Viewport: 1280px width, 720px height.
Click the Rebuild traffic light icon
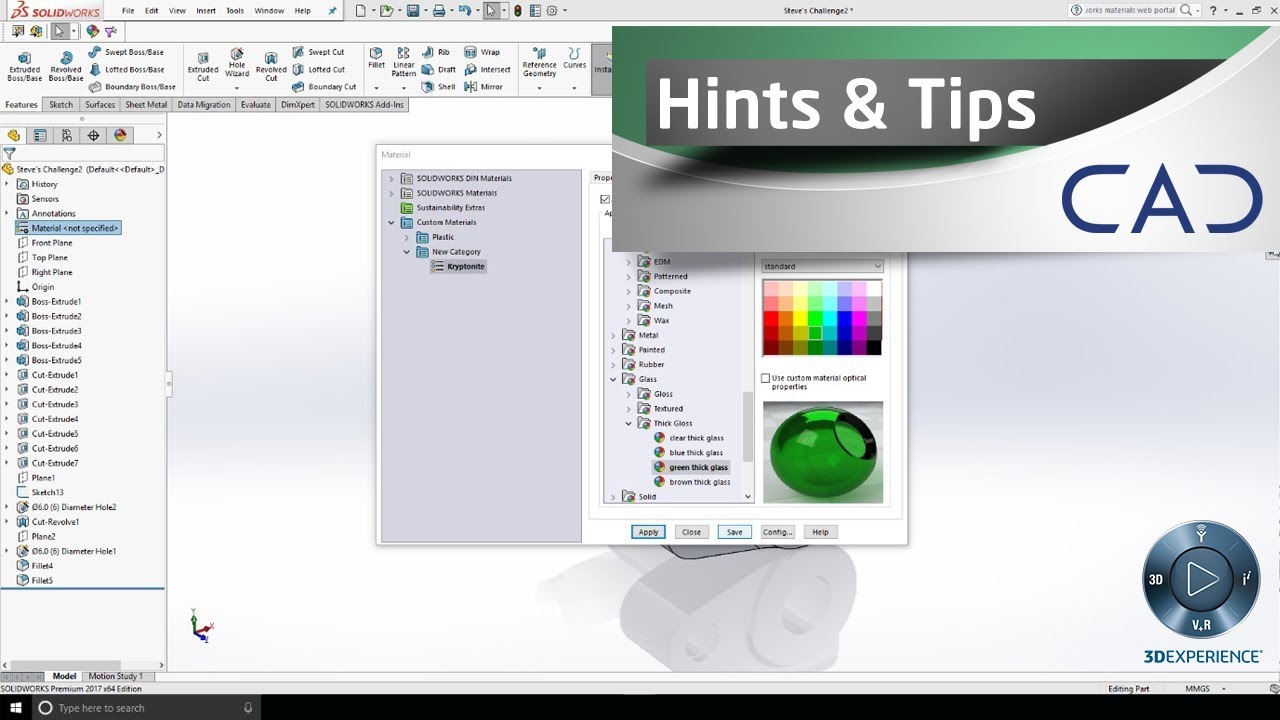[518, 11]
